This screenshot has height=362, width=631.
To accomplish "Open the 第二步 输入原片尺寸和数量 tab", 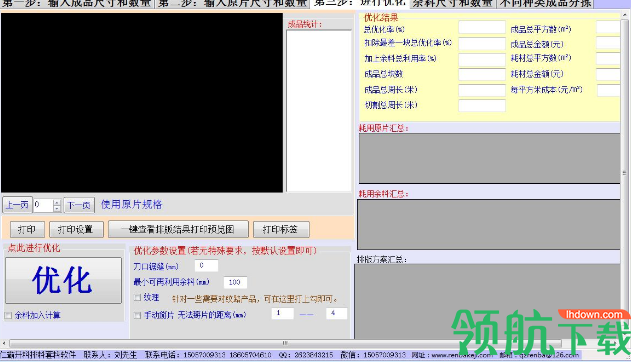I will [232, 4].
